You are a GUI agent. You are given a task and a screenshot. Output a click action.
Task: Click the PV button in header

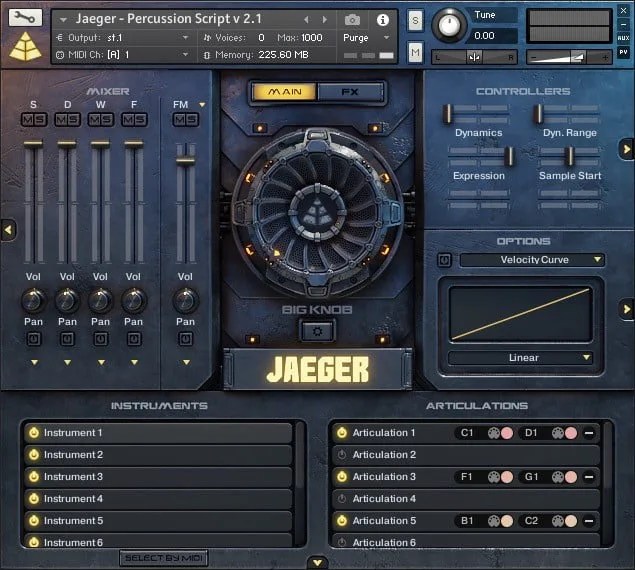coord(624,52)
